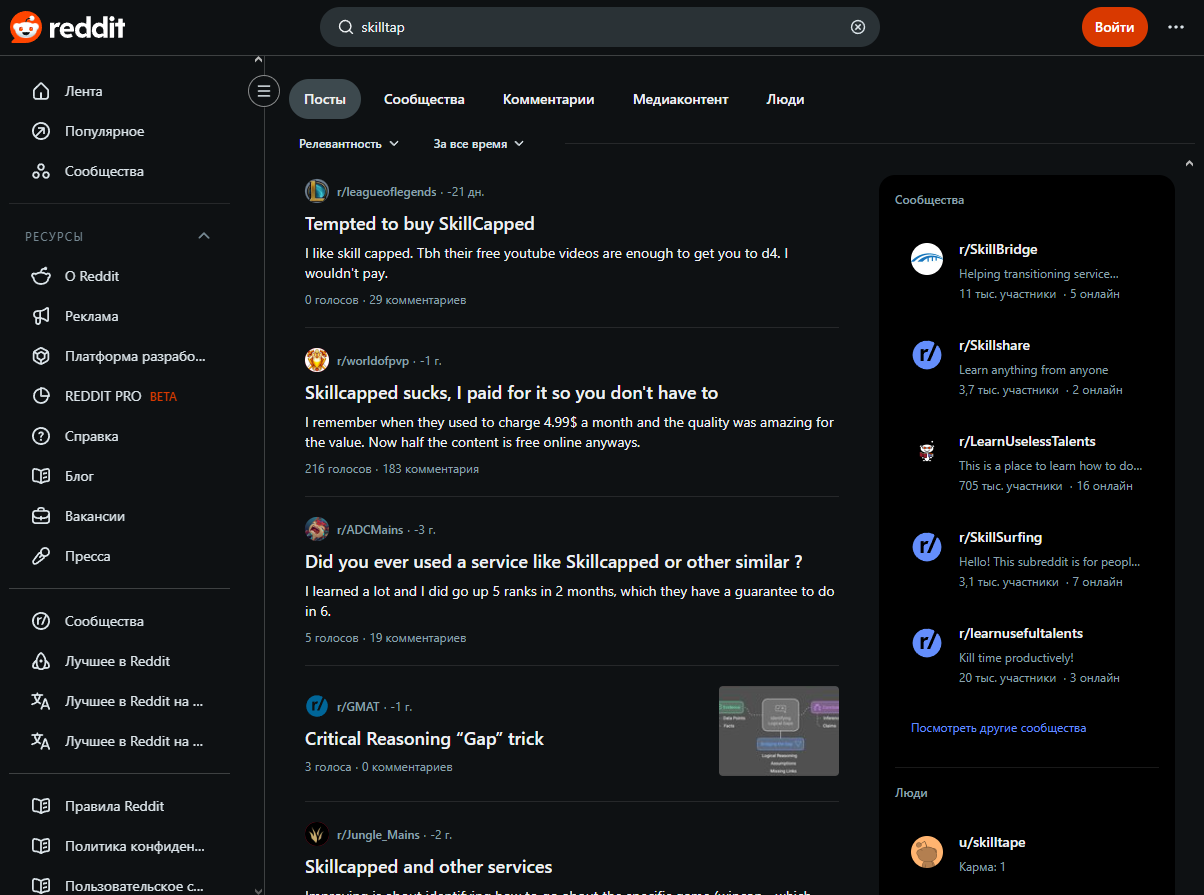Screen dimensions: 1204x895
Task: Click the left sidebar scrollbar up arrow
Action: 258,61
